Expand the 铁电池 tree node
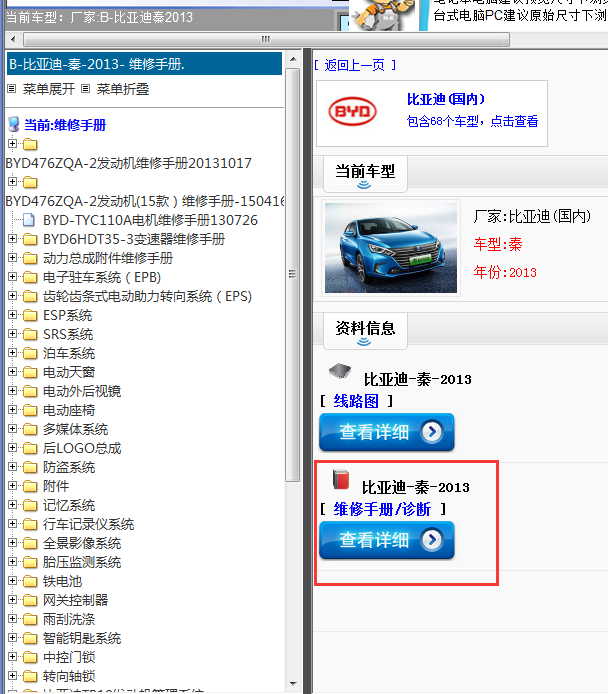Image resolution: width=608 pixels, height=694 pixels. coord(12,581)
